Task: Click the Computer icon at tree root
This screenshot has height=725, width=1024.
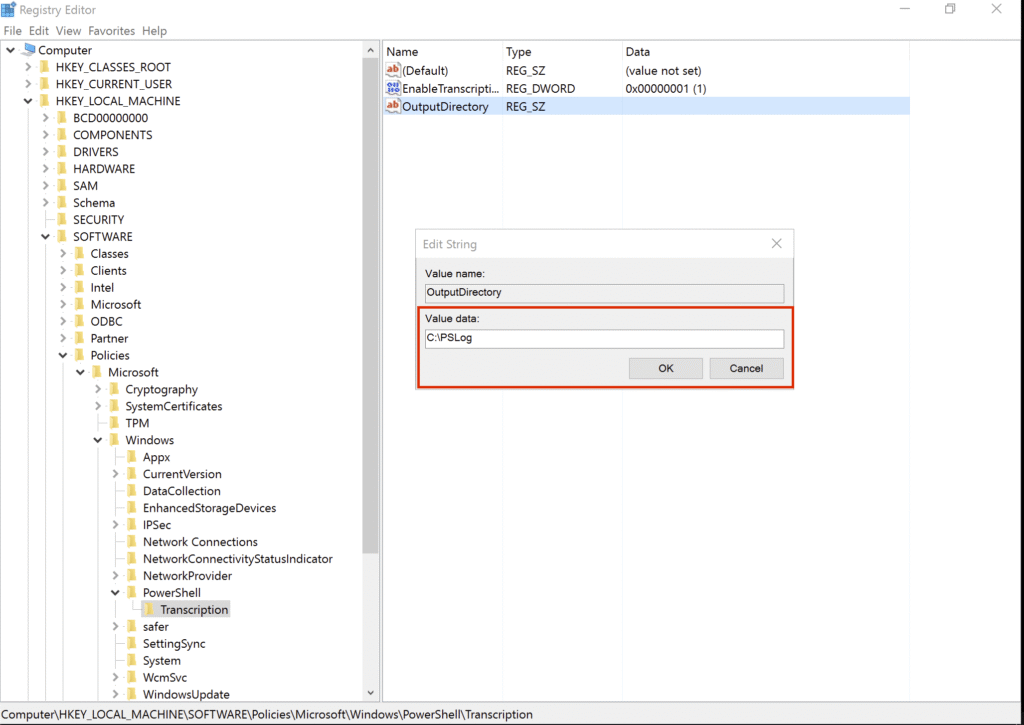Action: coord(27,50)
